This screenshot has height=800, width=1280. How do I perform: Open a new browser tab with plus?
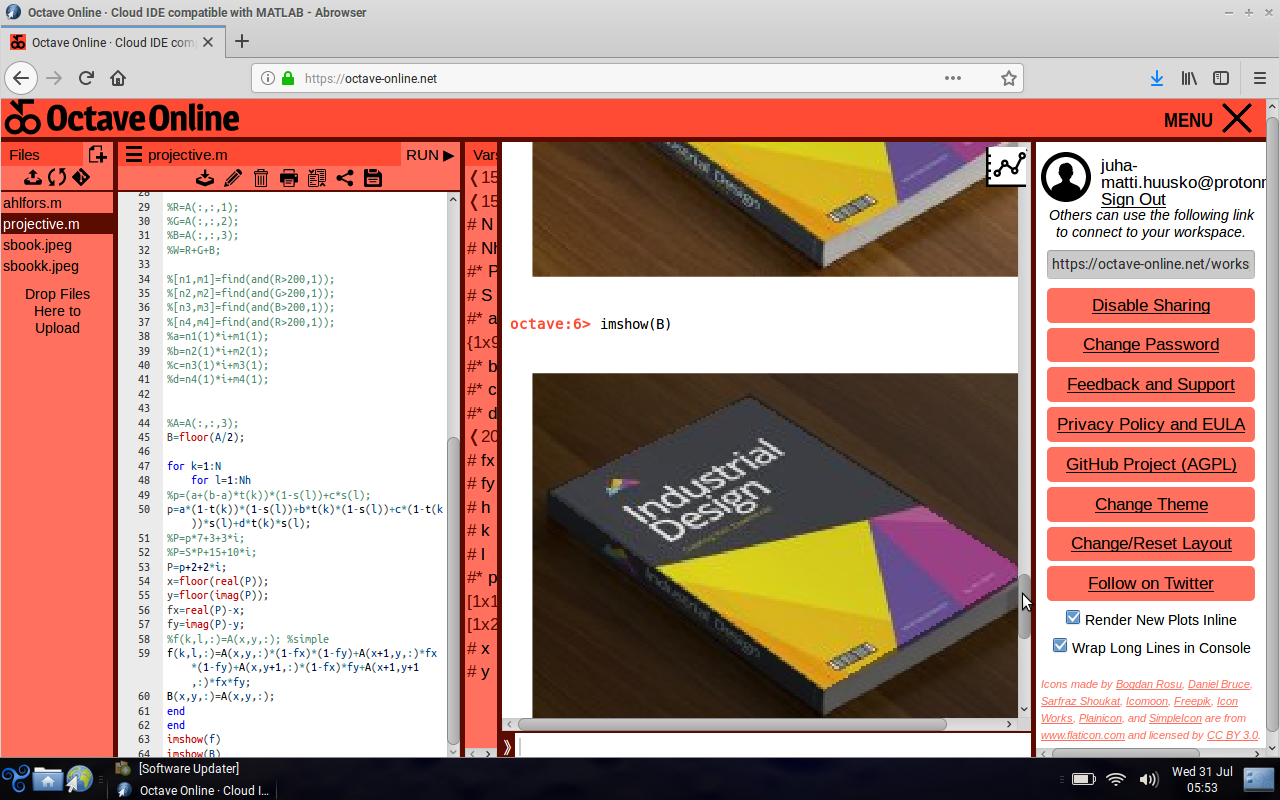(241, 42)
